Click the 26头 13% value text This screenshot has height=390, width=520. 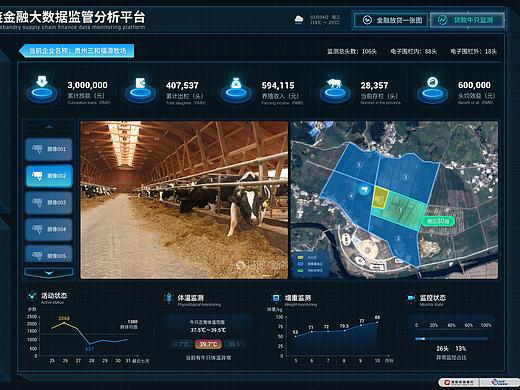pos(451,349)
